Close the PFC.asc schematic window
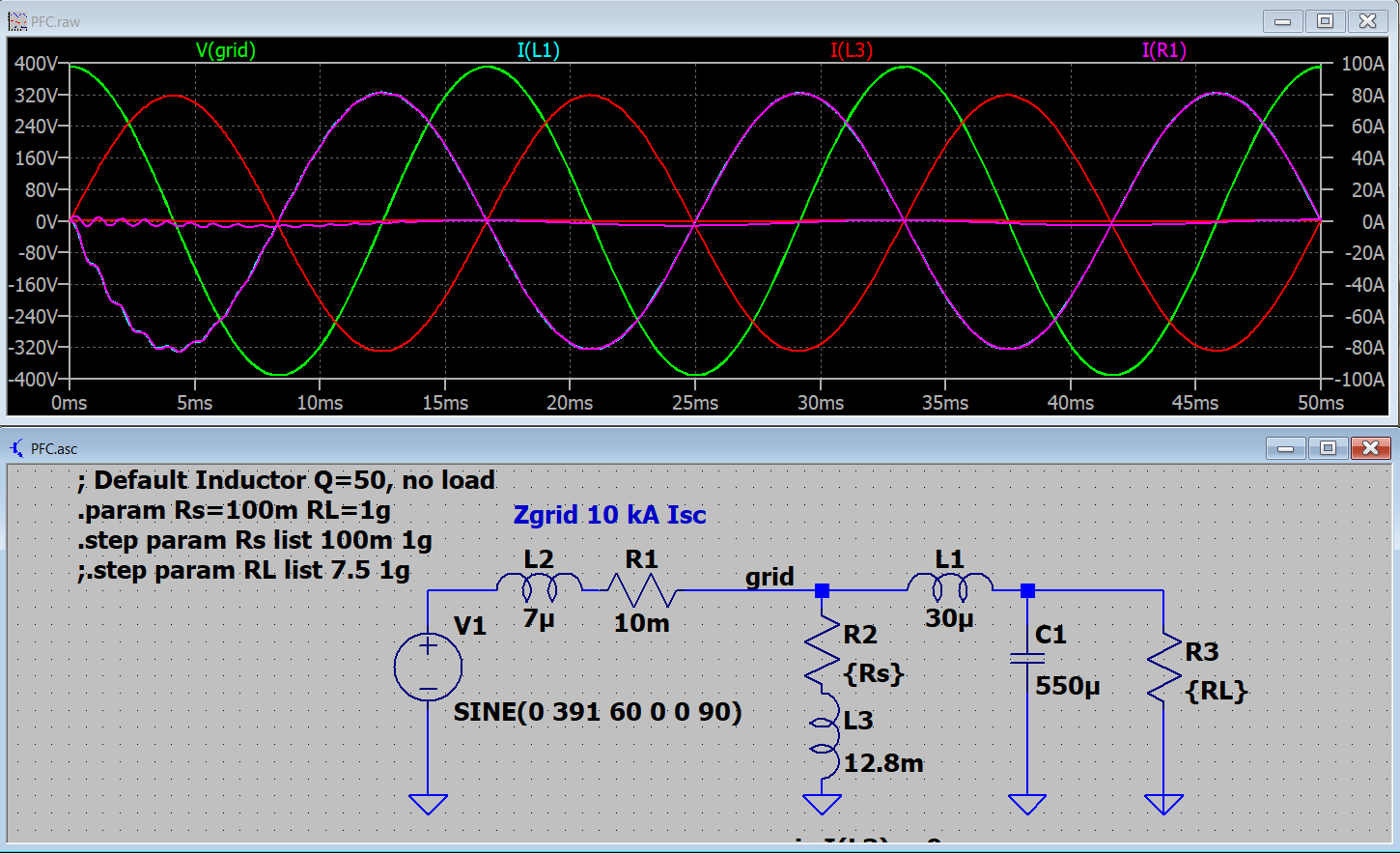The image size is (1400, 854). [1371, 448]
